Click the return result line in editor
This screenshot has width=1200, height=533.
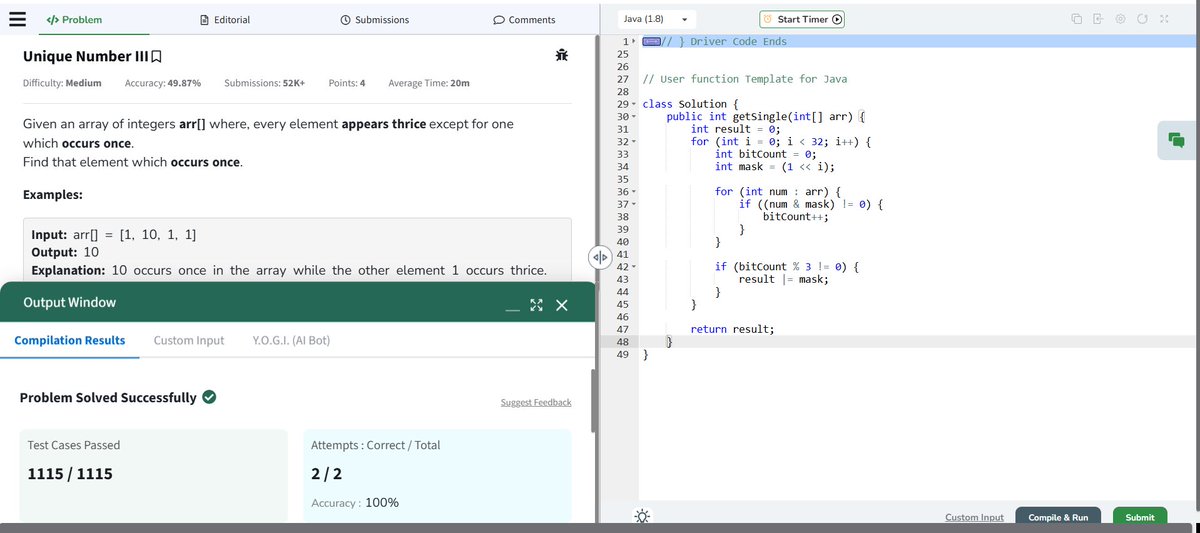click(732, 329)
